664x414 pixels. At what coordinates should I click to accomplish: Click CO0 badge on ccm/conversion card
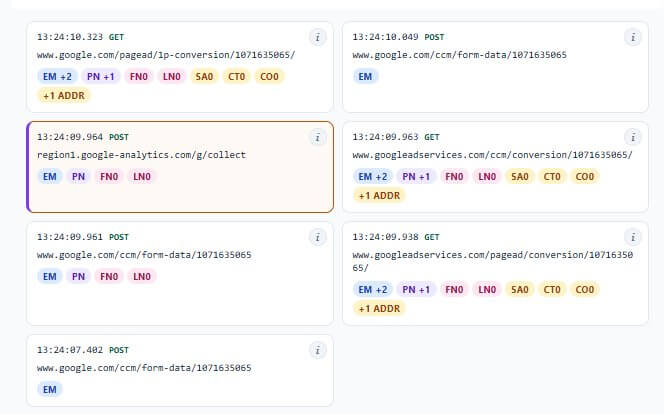(585, 177)
